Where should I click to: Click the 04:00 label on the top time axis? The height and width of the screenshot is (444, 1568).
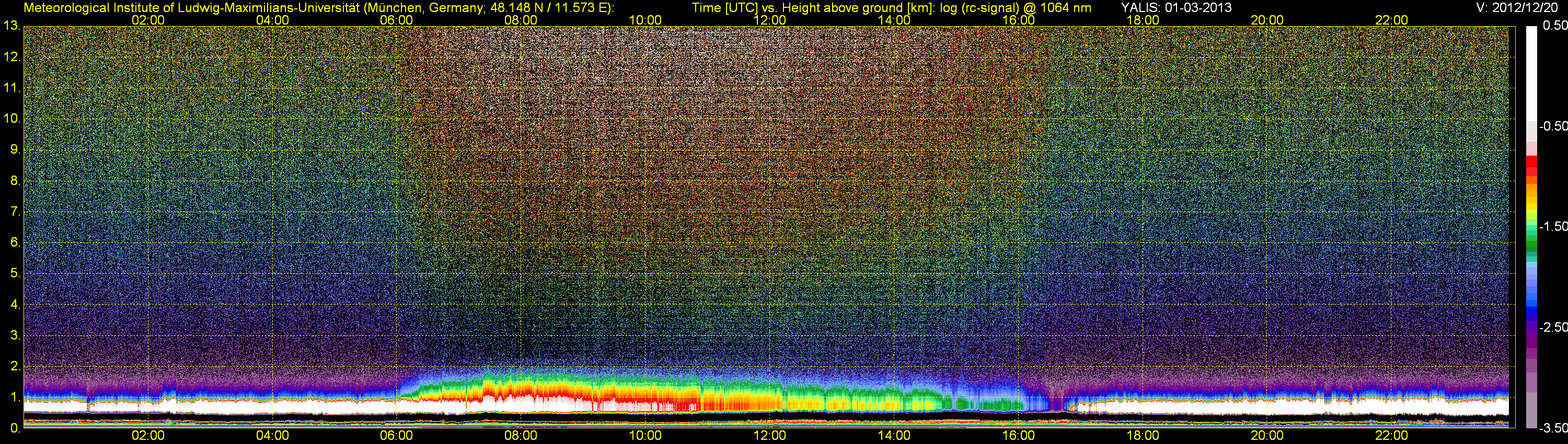(272, 20)
